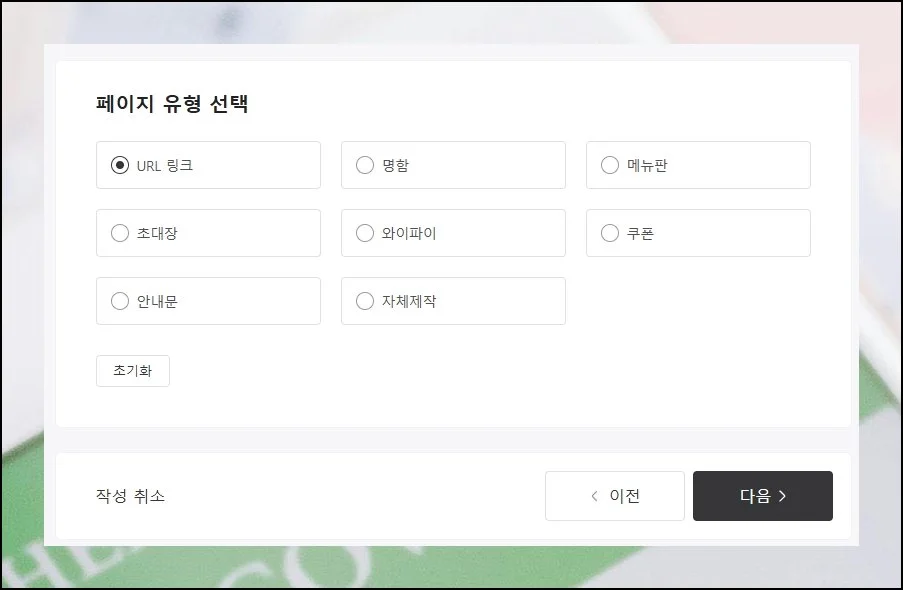The width and height of the screenshot is (903, 590).
Task: Select the URL 링크 radio button
Action: tap(120, 165)
